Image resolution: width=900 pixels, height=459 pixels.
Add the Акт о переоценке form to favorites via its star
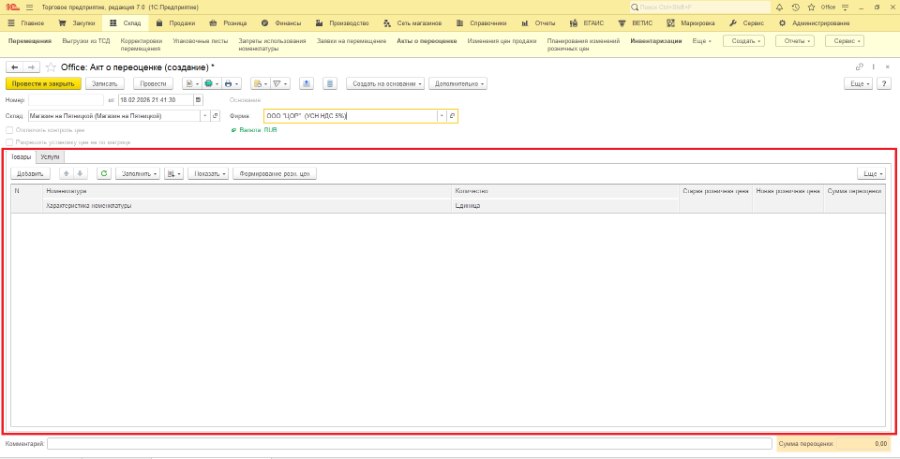pos(51,67)
